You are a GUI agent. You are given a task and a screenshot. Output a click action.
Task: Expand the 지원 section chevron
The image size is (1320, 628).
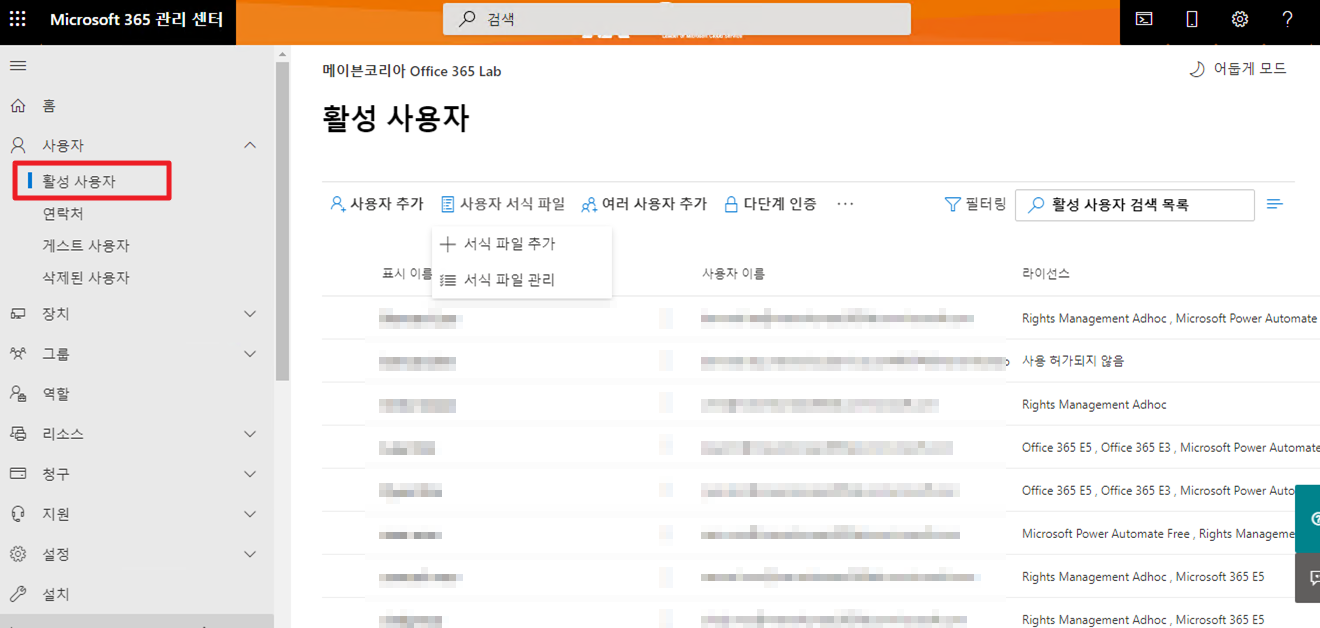click(x=250, y=514)
